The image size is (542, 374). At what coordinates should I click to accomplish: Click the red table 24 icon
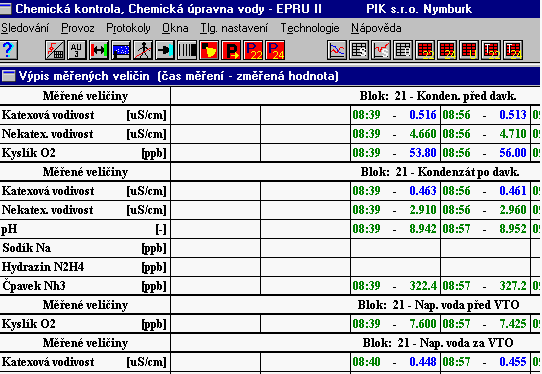click(447, 50)
